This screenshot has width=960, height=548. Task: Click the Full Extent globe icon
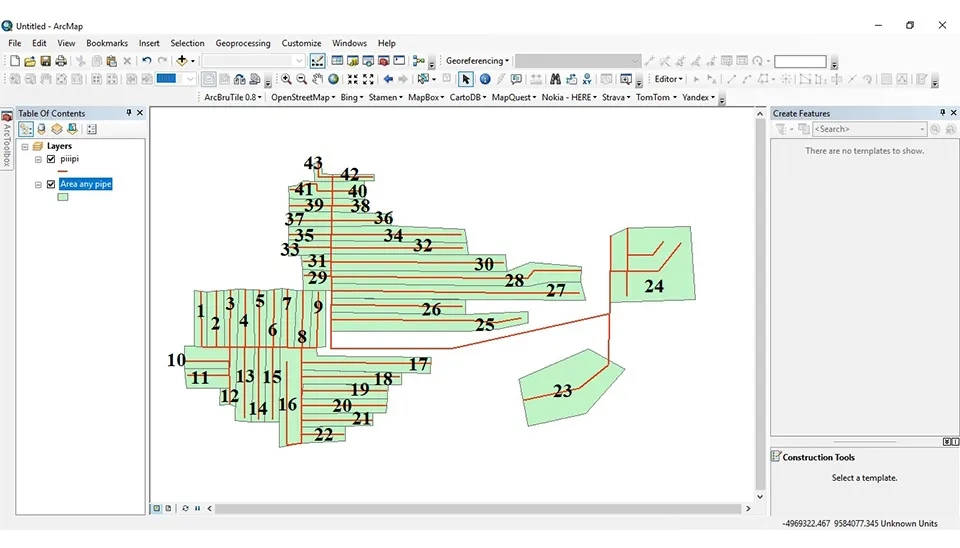coord(334,79)
